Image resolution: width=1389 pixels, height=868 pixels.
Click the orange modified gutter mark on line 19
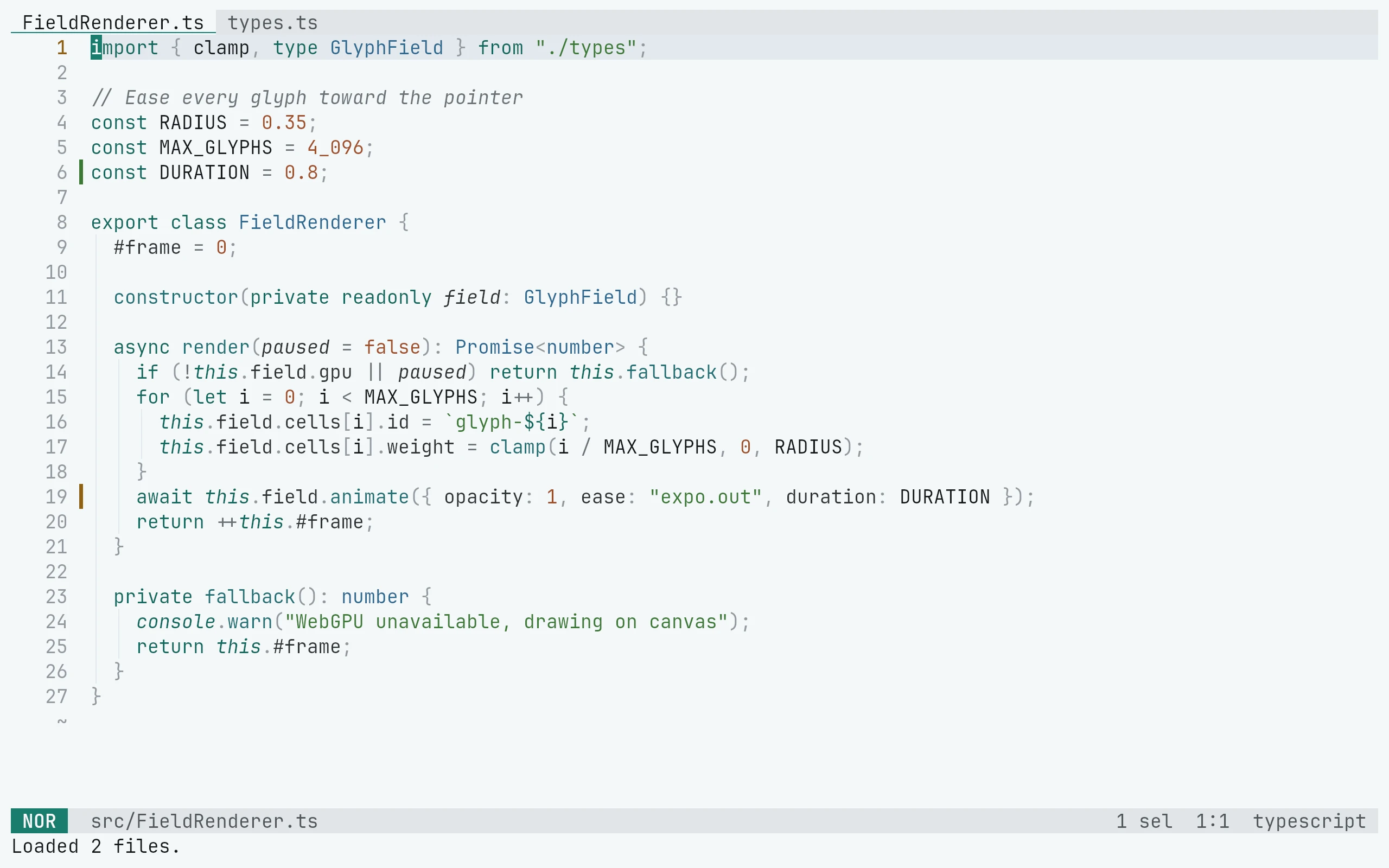pyautogui.click(x=81, y=496)
